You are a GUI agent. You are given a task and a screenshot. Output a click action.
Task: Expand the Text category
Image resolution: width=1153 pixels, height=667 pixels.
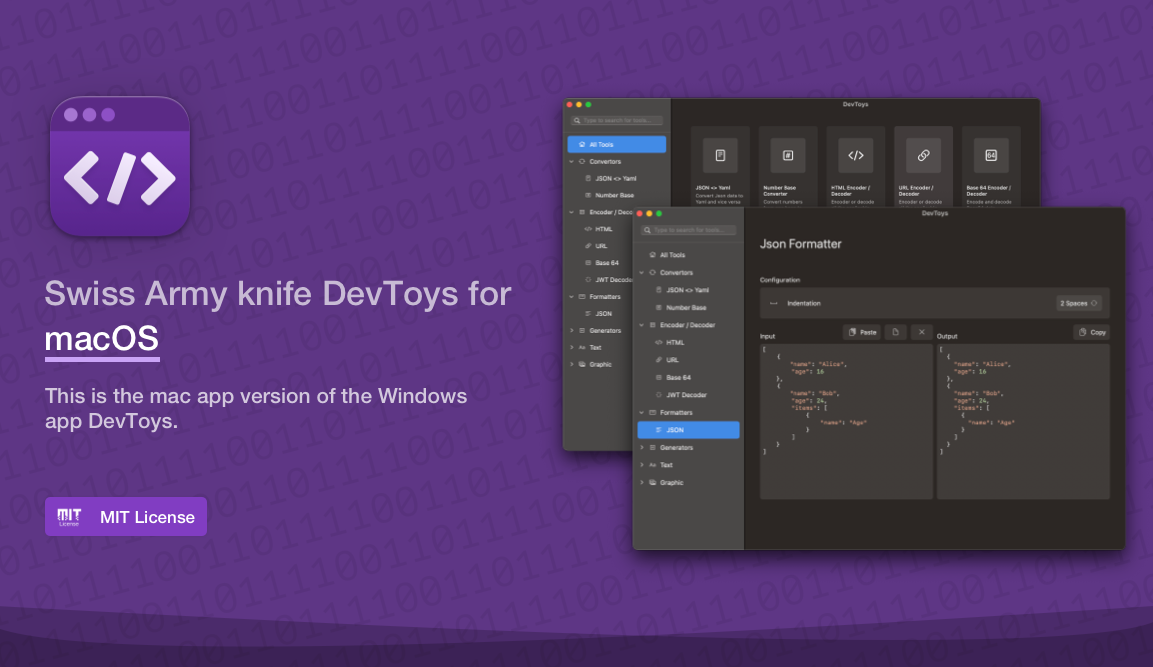pos(664,464)
